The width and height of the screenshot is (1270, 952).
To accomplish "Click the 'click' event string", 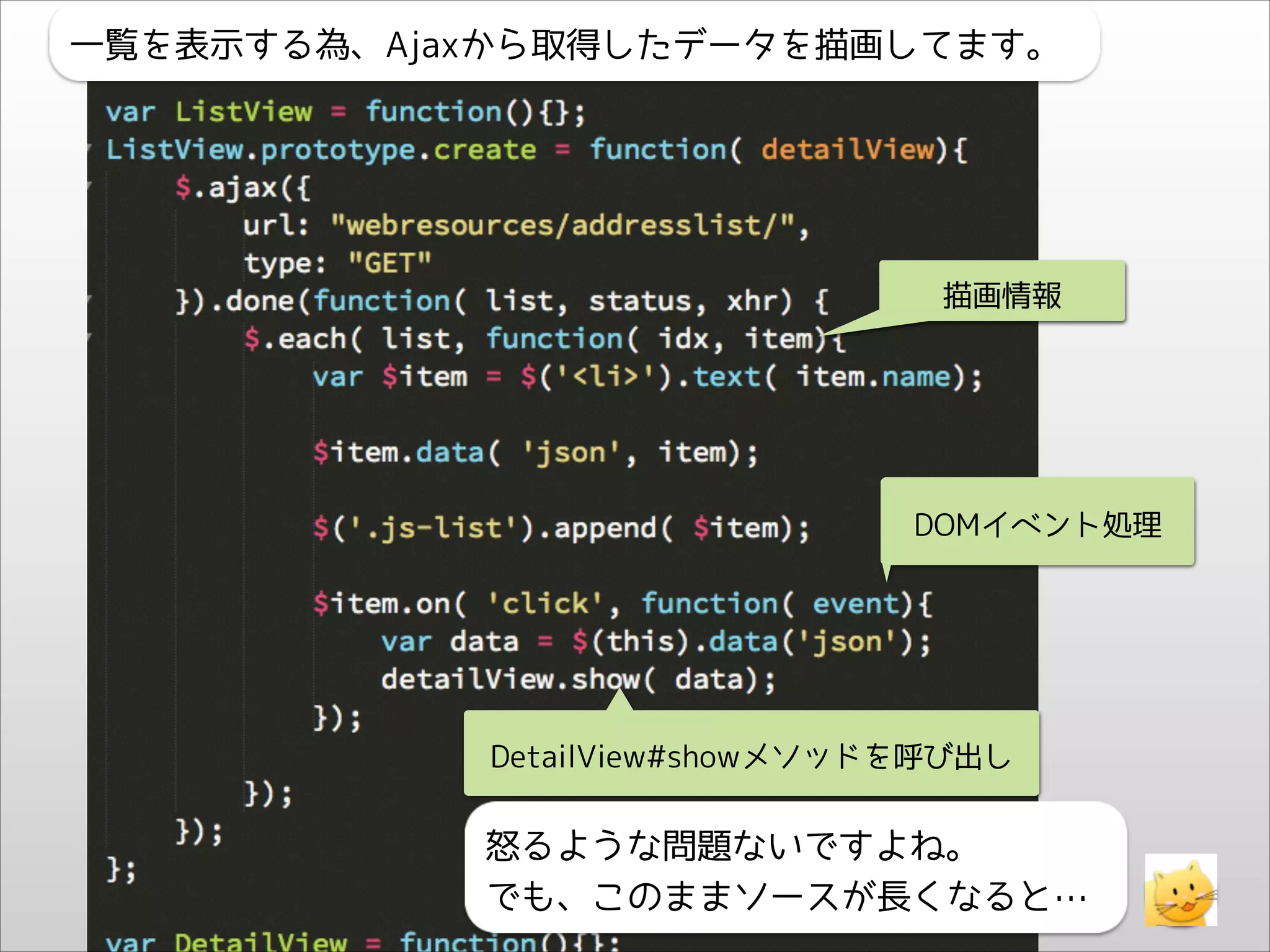I will pyautogui.click(x=544, y=603).
